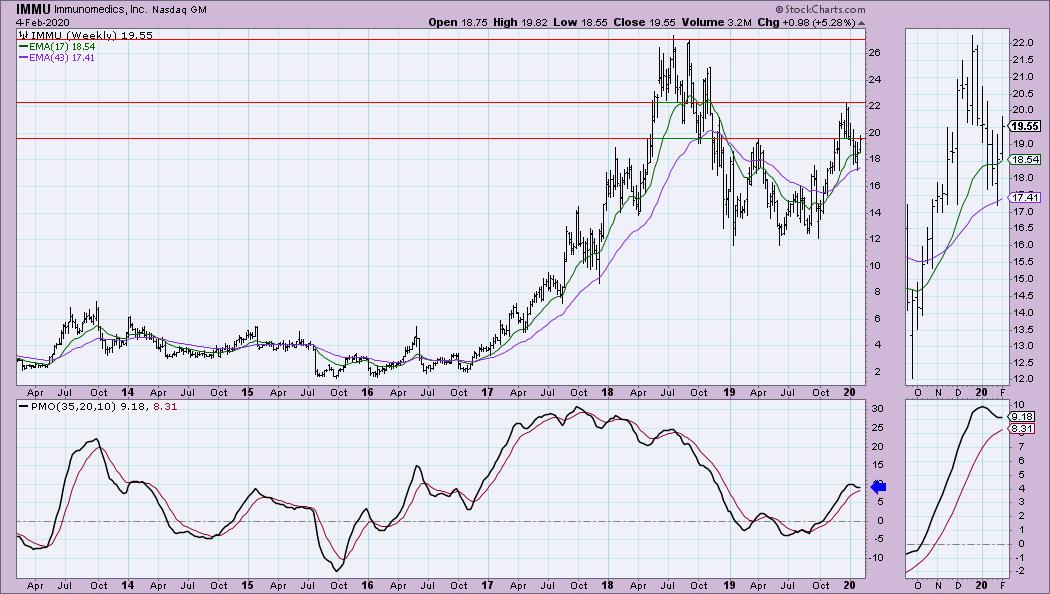Screen dimensions: 1050x594
Task: Click the StockCharts.com copyright label
Action: click(x=820, y=9)
